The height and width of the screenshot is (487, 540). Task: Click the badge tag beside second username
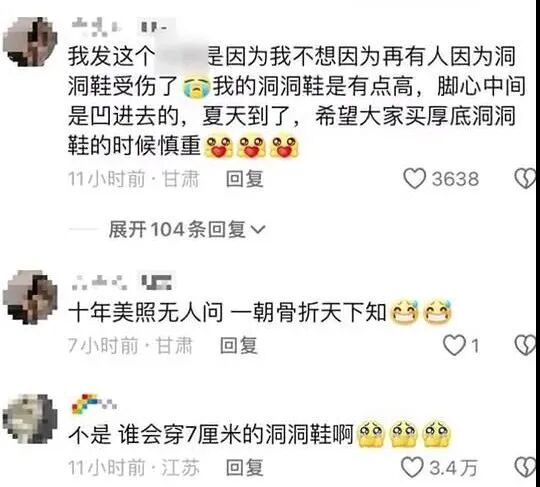coord(156,281)
